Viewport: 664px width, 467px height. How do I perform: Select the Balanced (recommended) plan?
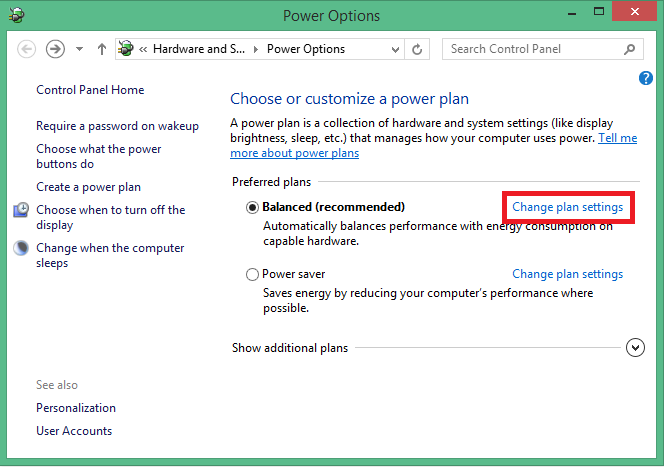point(252,207)
